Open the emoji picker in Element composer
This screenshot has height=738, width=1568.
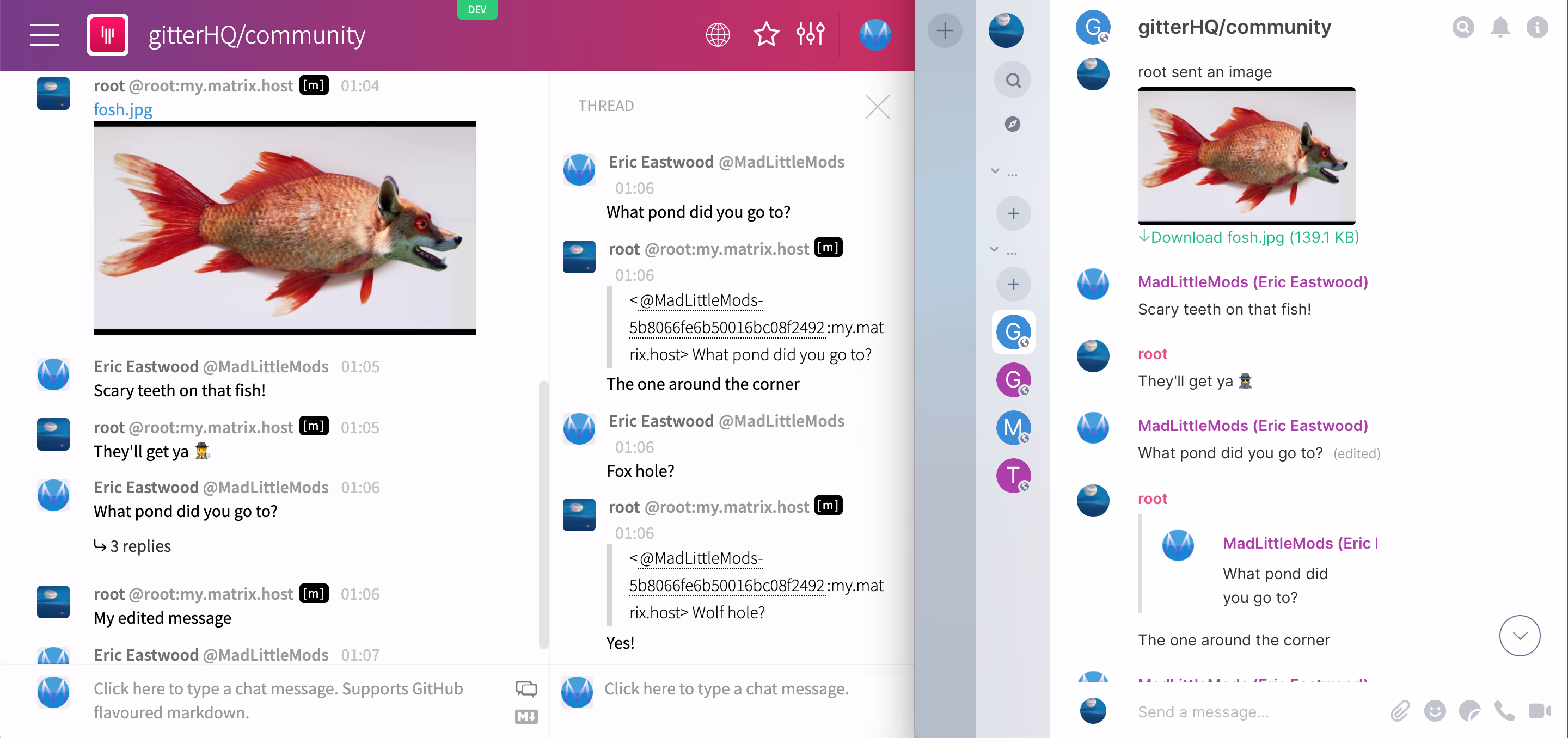pos(1435,711)
